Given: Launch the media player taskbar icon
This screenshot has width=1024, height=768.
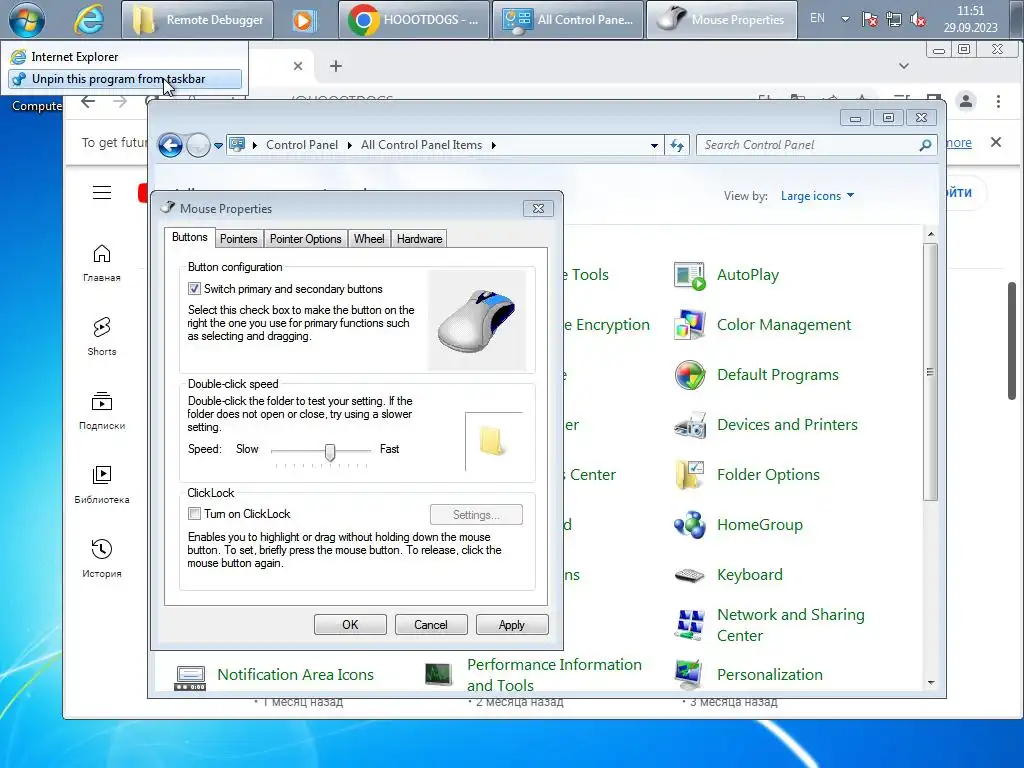Looking at the screenshot, I should click(x=302, y=20).
